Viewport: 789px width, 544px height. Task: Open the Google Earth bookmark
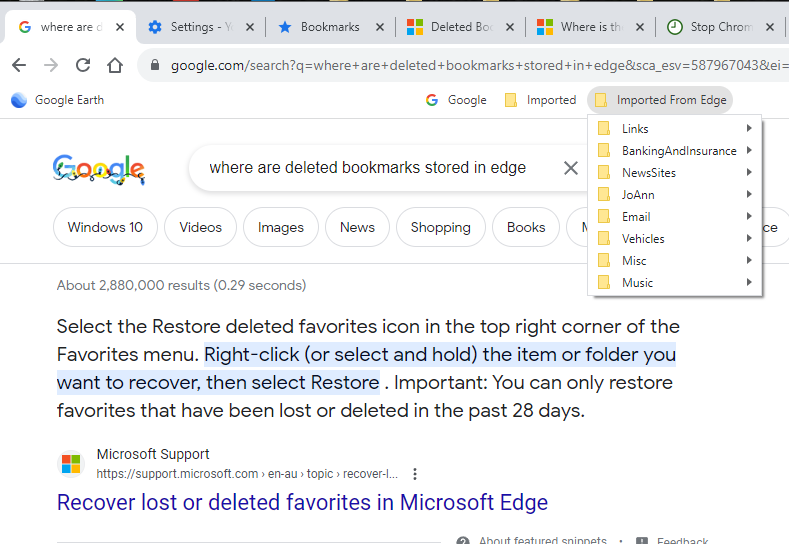click(58, 100)
